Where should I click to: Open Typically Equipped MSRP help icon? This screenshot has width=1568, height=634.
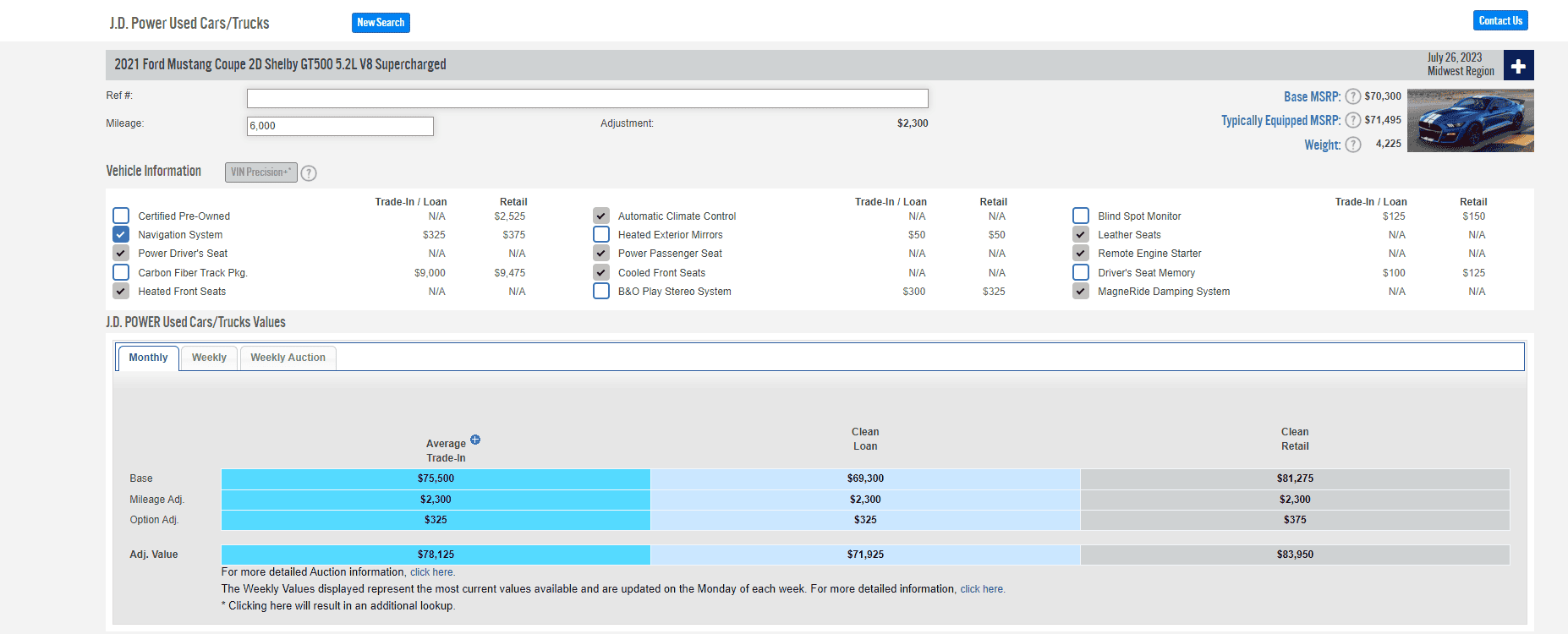tap(1353, 120)
